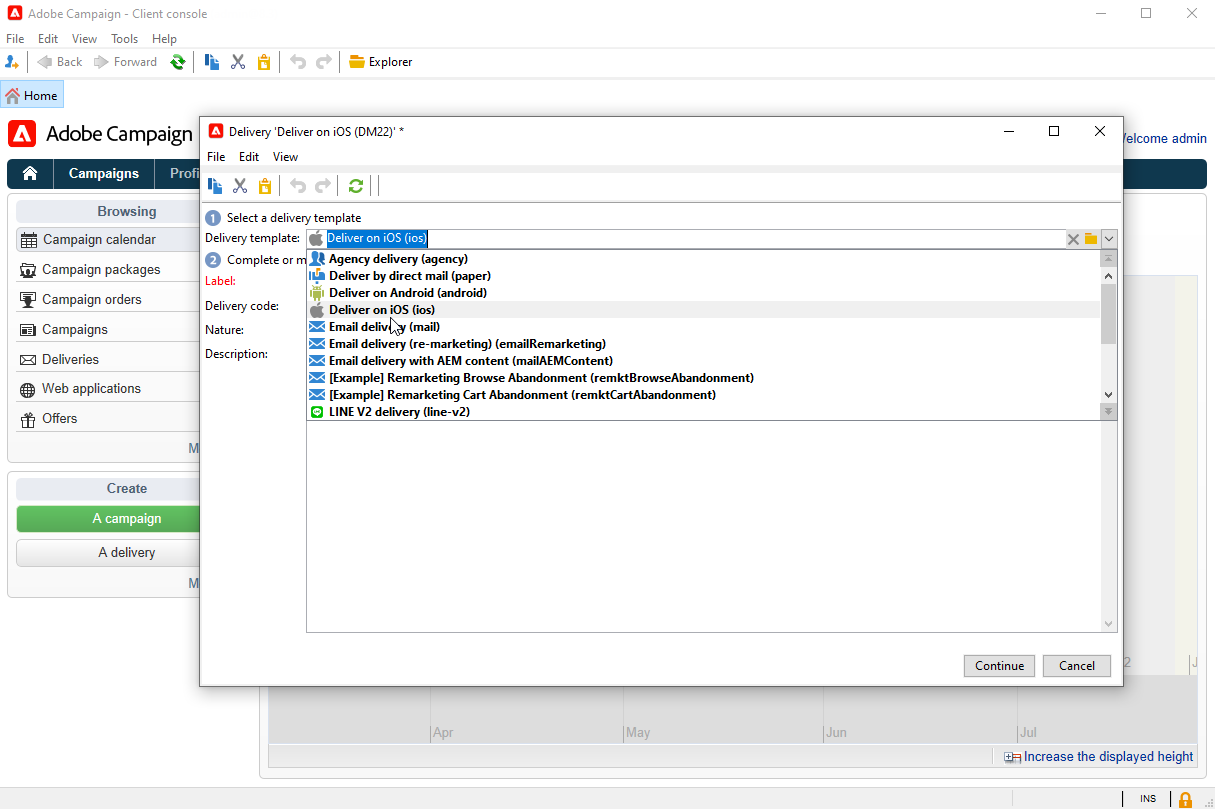Open the main window View menu
The image size is (1215, 809).
pos(84,39)
